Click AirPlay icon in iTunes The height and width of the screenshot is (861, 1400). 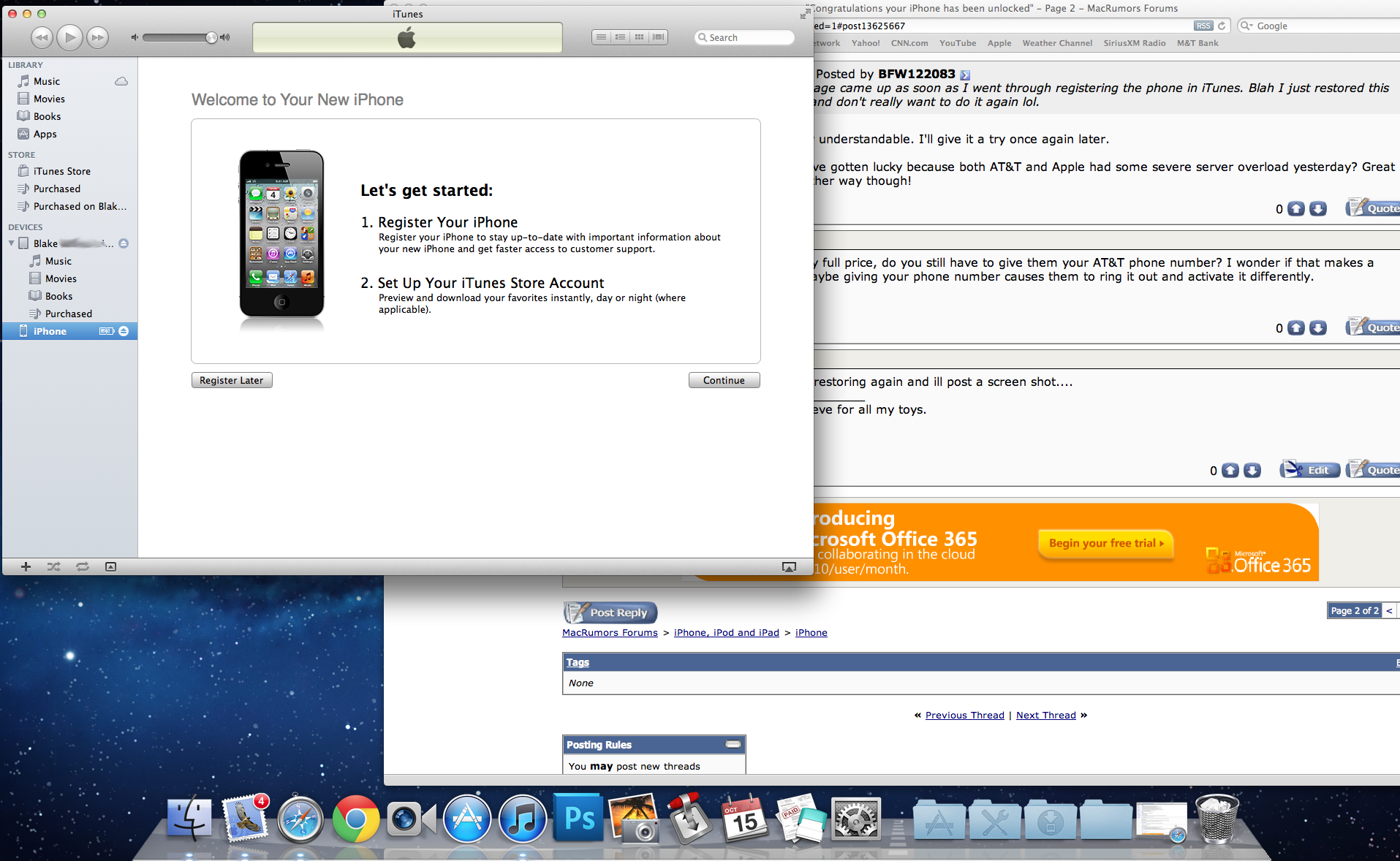pos(789,567)
